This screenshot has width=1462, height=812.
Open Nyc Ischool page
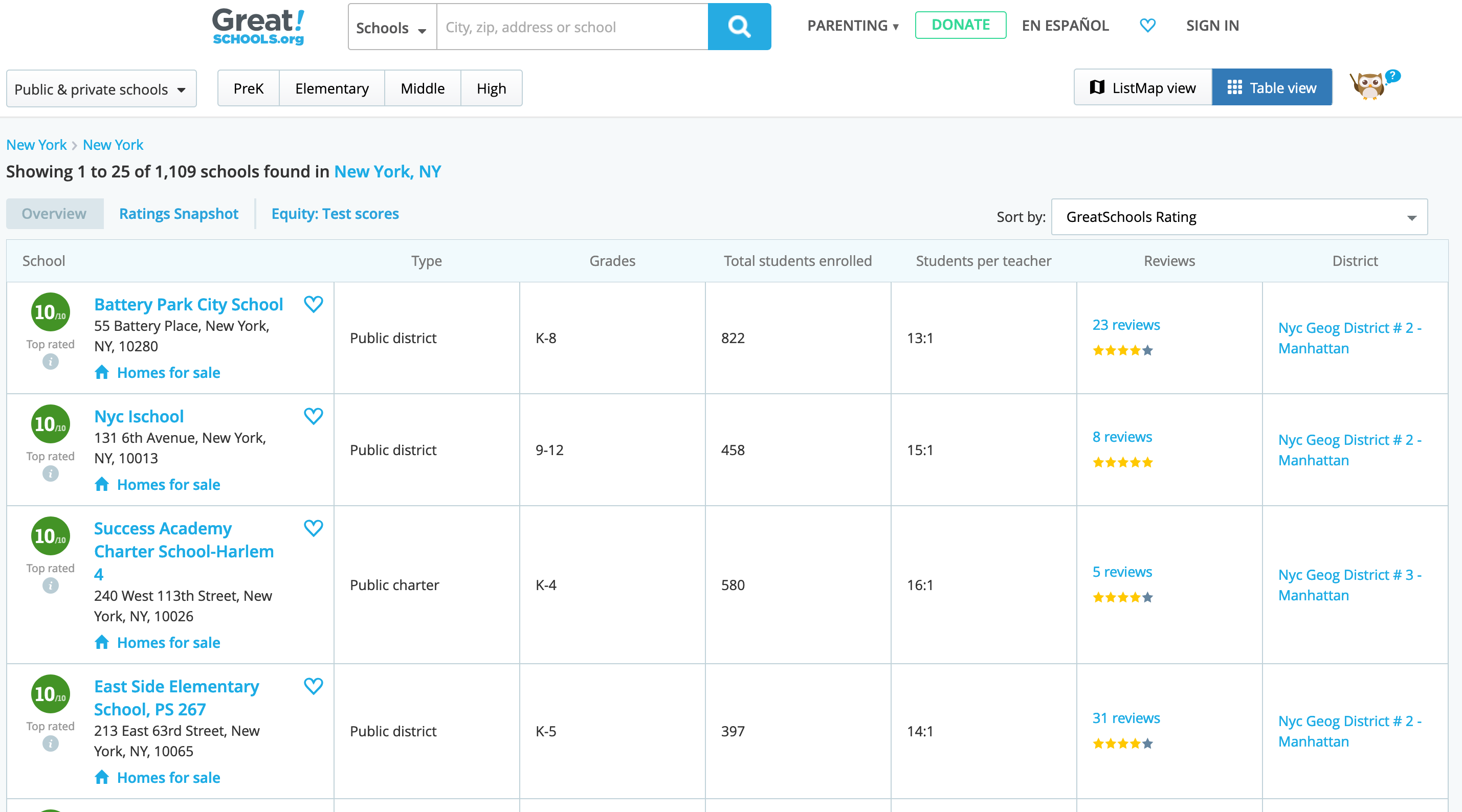tap(139, 416)
